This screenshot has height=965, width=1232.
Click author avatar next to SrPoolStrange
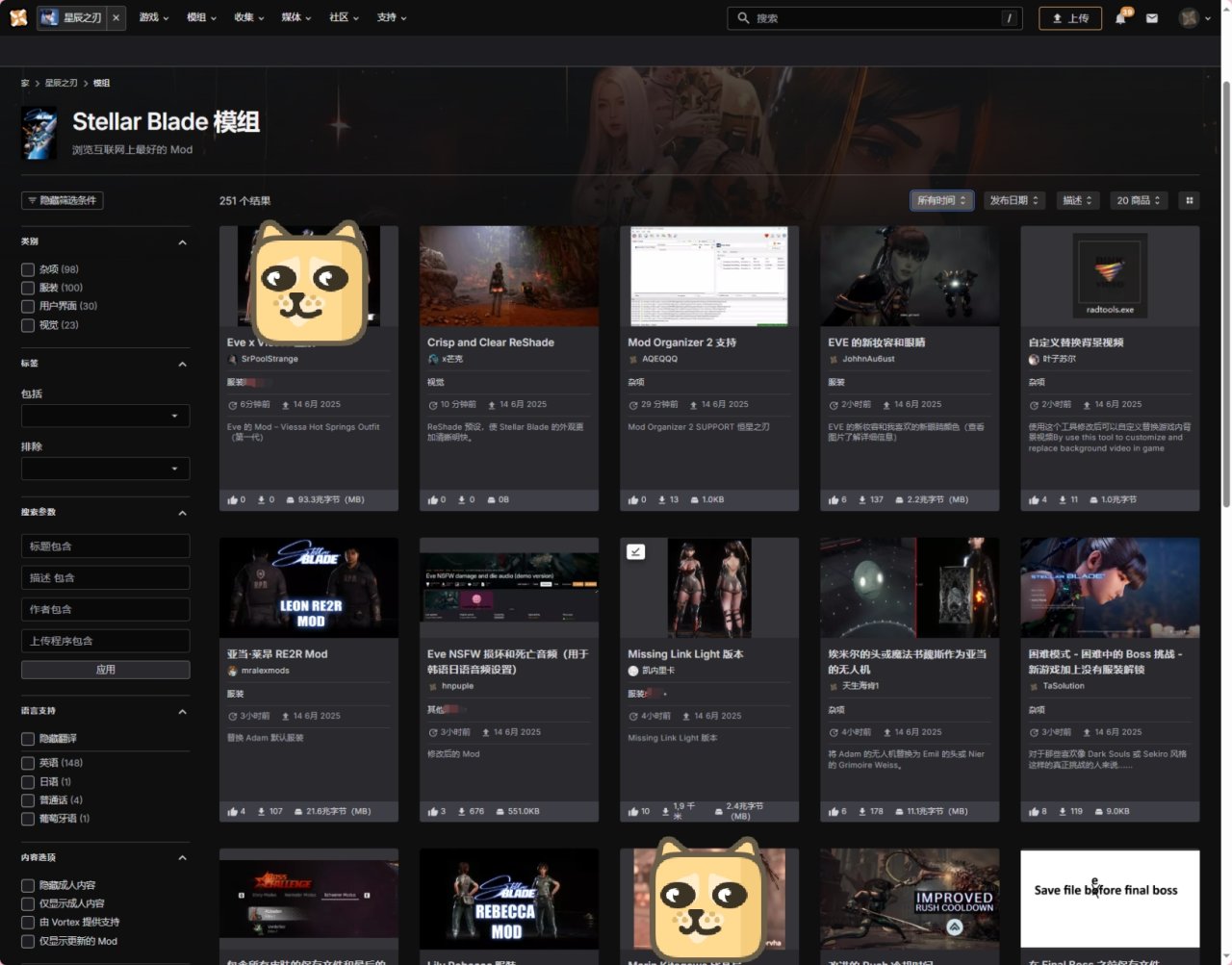coord(232,359)
